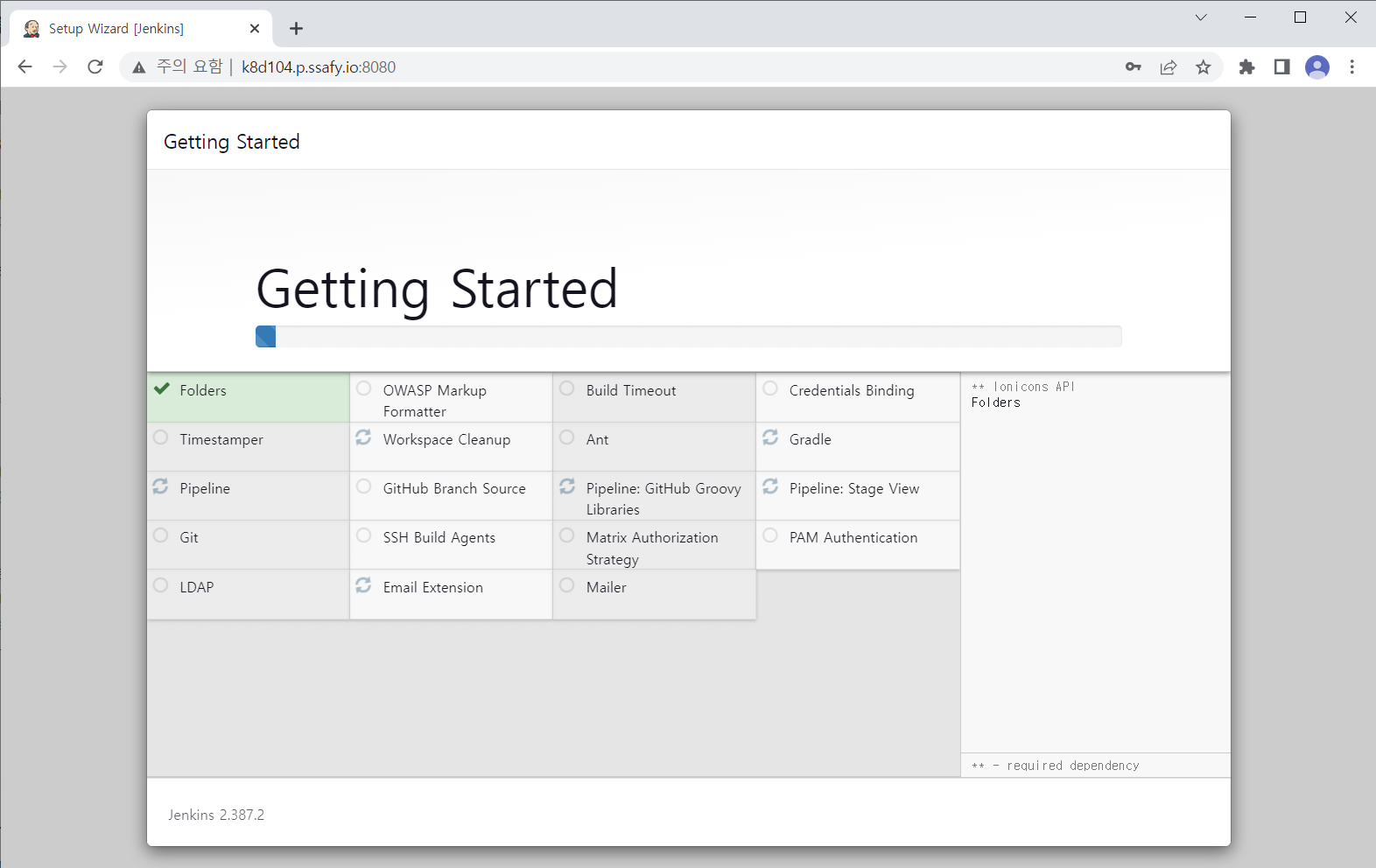1376x868 pixels.
Task: Click the pending circle next to PAM Authentication
Action: click(x=770, y=535)
